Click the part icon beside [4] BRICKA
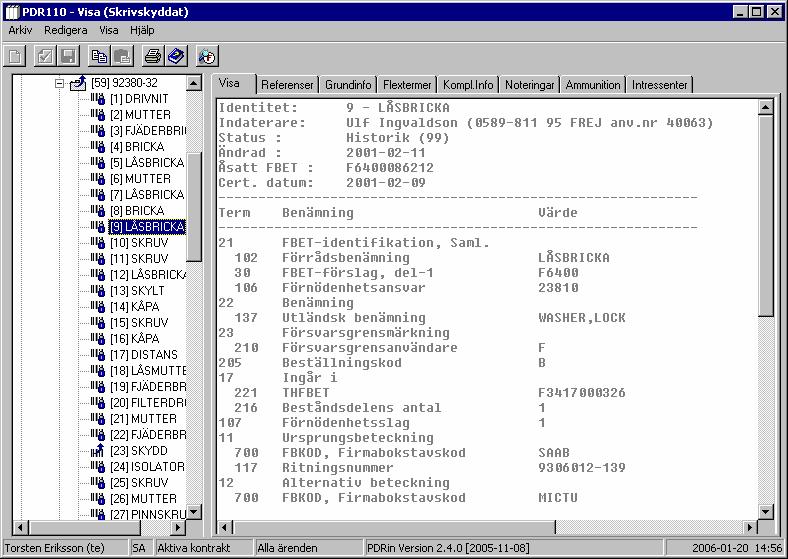This screenshot has width=788, height=559. pos(97,147)
